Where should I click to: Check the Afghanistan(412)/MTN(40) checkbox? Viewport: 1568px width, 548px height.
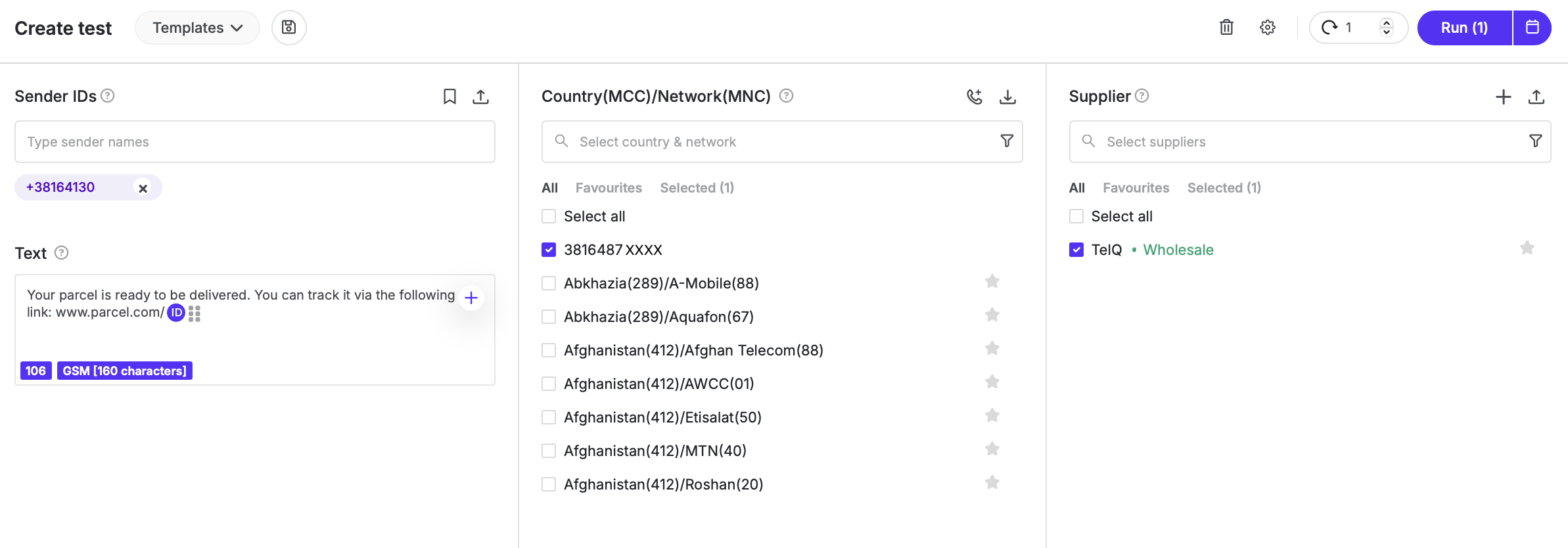point(549,451)
